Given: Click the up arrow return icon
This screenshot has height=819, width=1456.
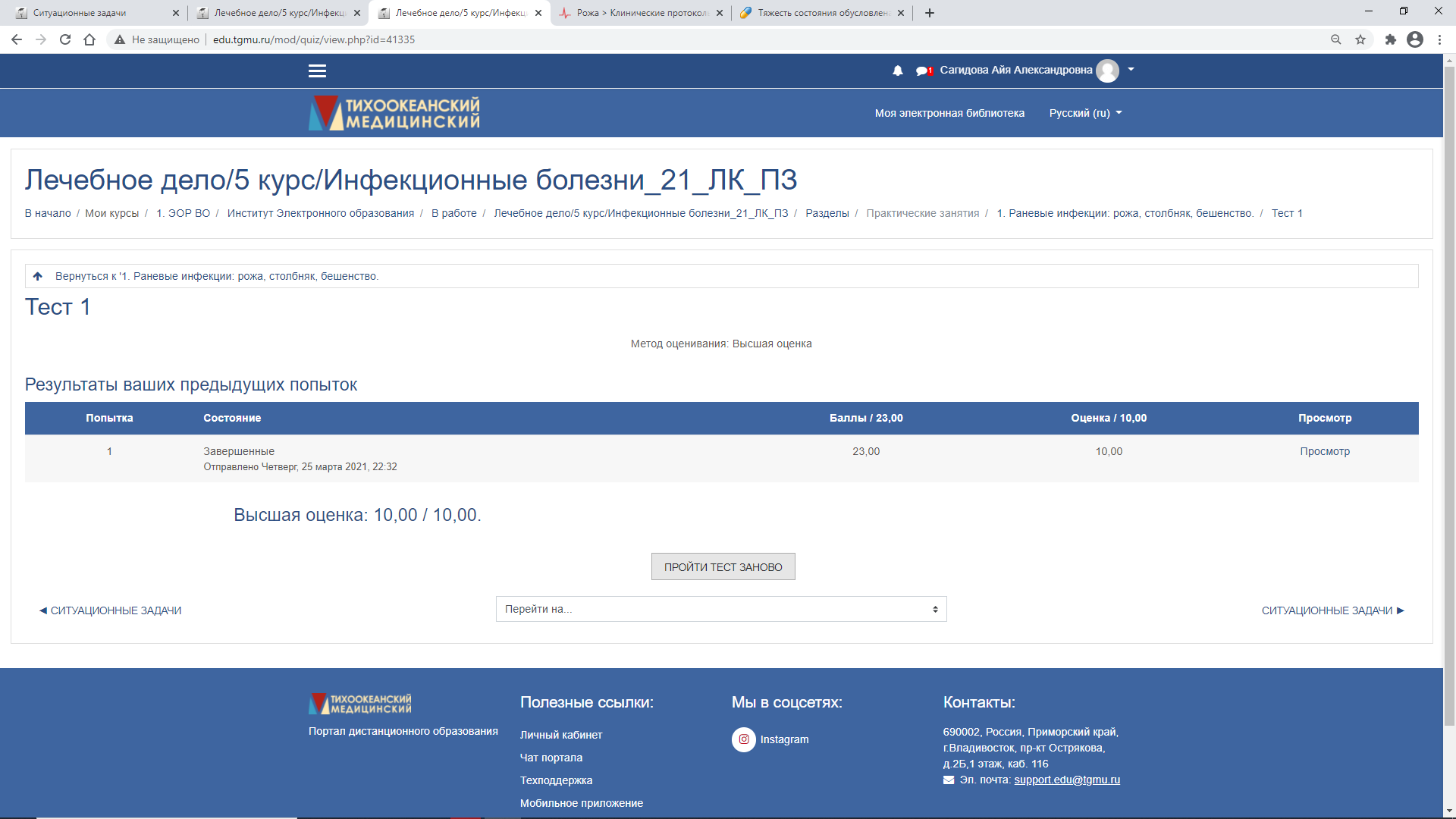Looking at the screenshot, I should (x=38, y=276).
